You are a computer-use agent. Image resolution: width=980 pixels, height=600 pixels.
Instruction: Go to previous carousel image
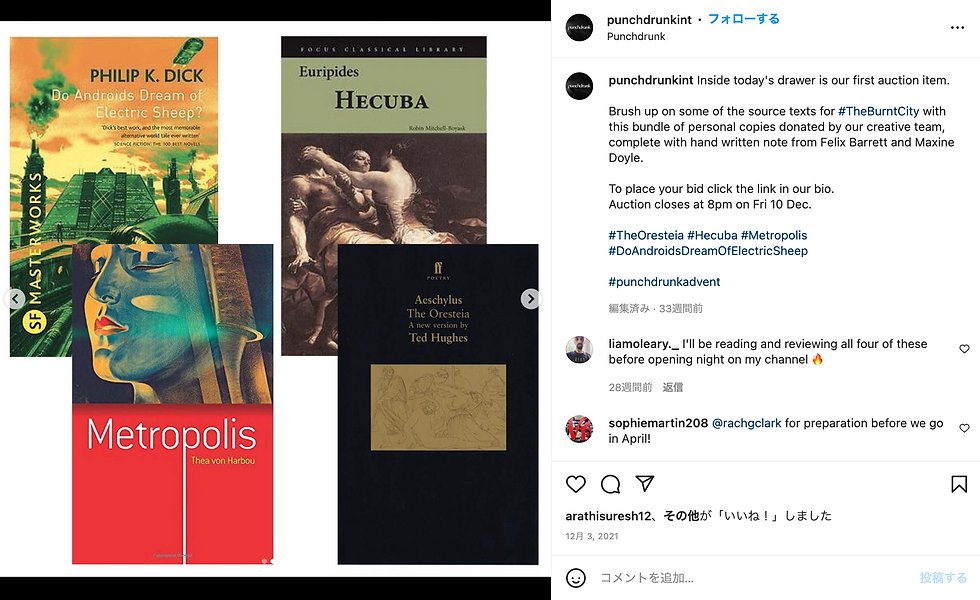[x=15, y=299]
